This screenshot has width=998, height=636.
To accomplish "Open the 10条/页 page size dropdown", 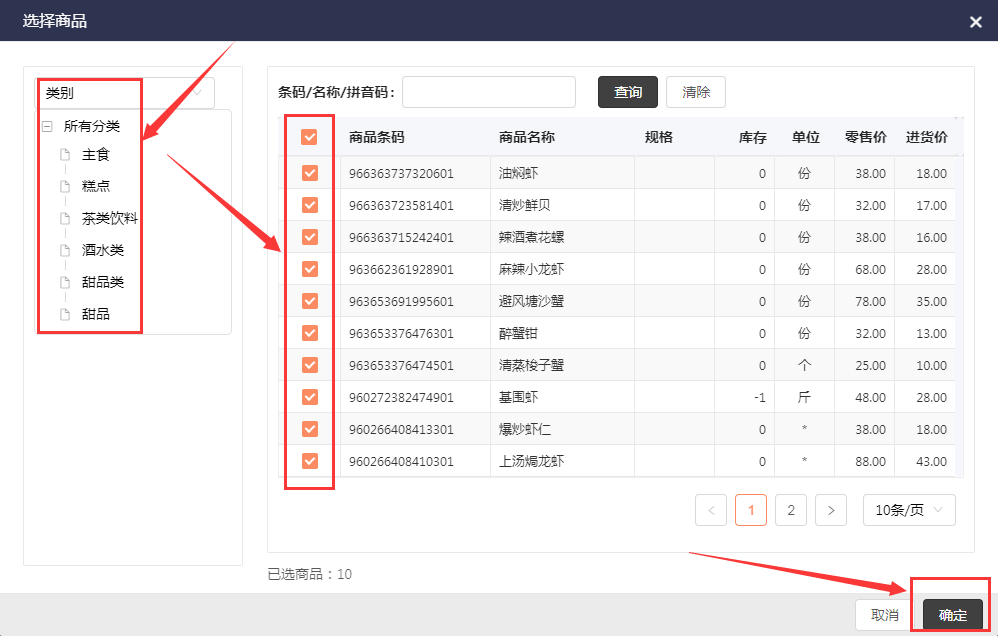I will click(909, 510).
